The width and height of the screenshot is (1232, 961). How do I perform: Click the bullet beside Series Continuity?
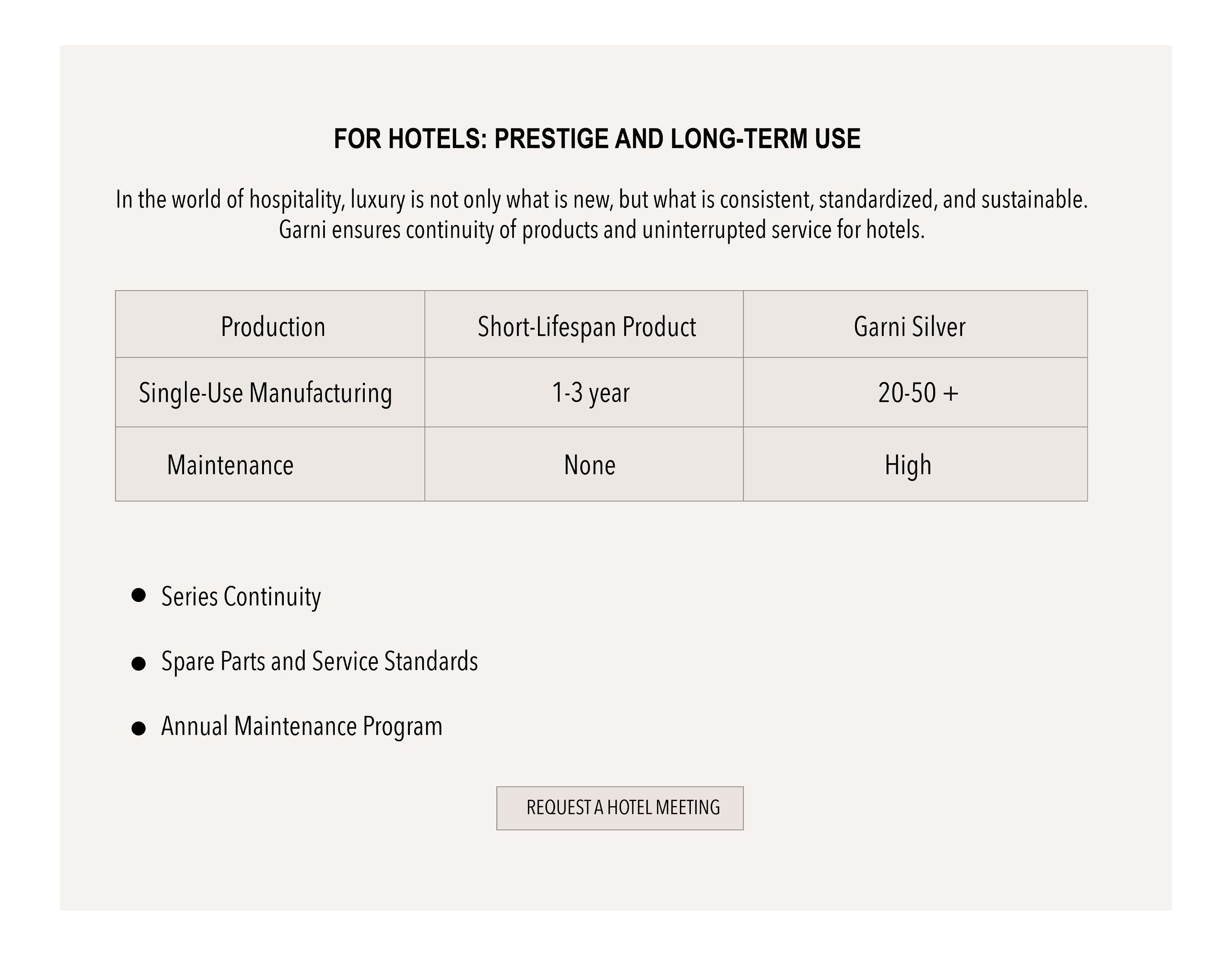[x=138, y=595]
